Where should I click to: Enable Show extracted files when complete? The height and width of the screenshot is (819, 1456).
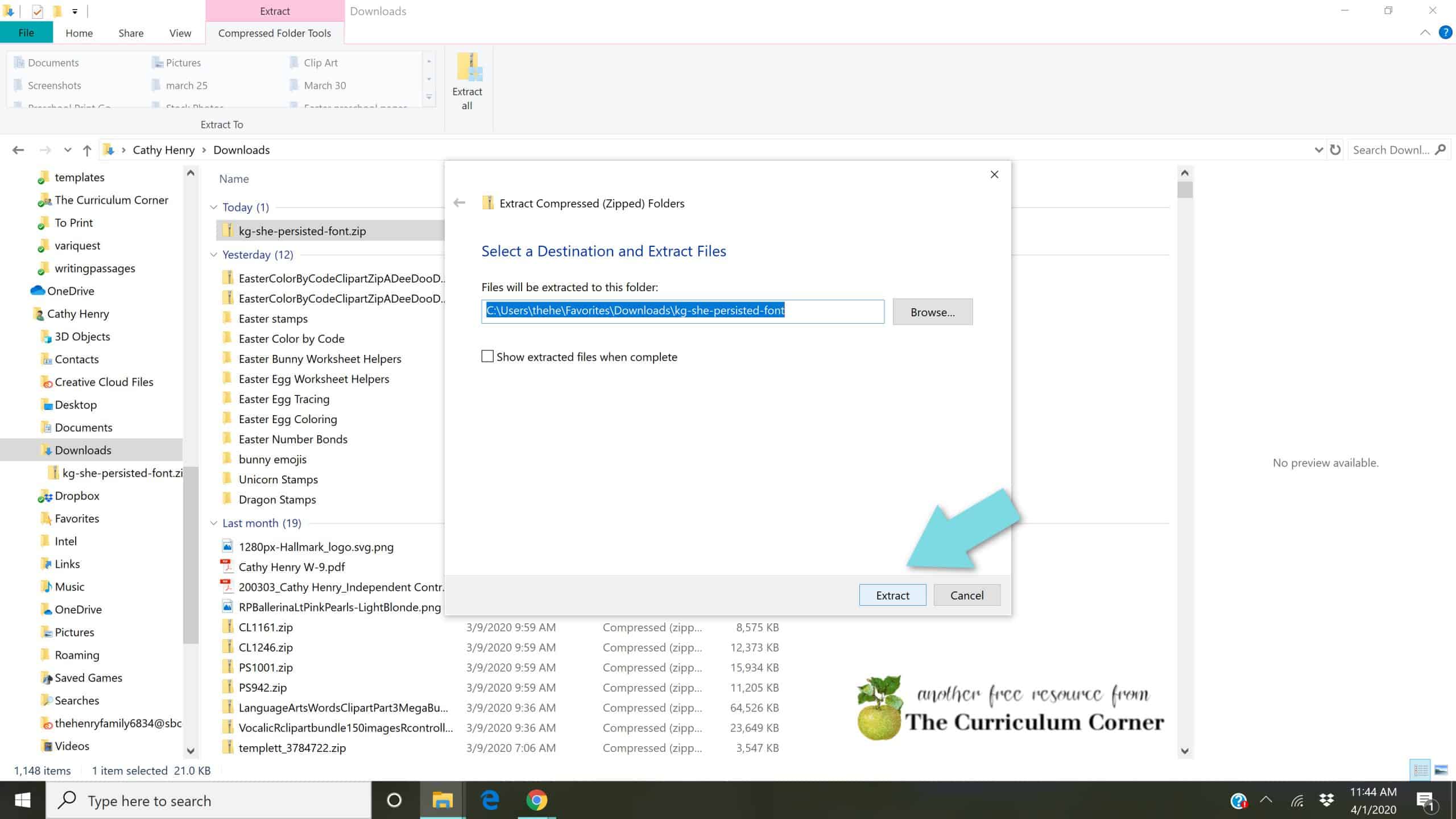487,357
